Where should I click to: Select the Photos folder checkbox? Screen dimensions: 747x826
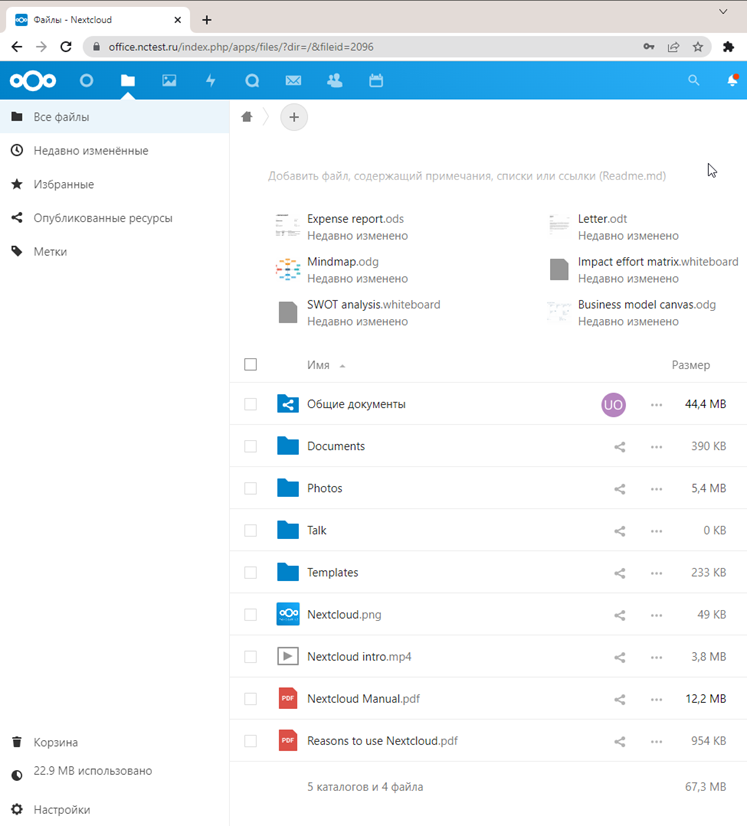coord(251,488)
